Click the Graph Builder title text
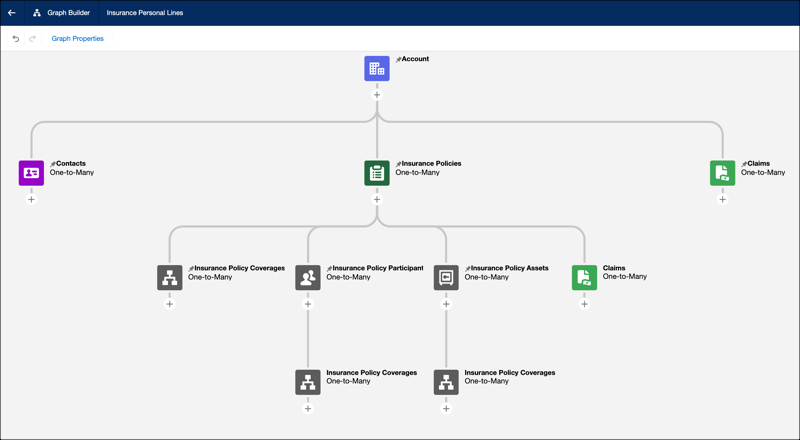The width and height of the screenshot is (800, 440). click(x=68, y=13)
